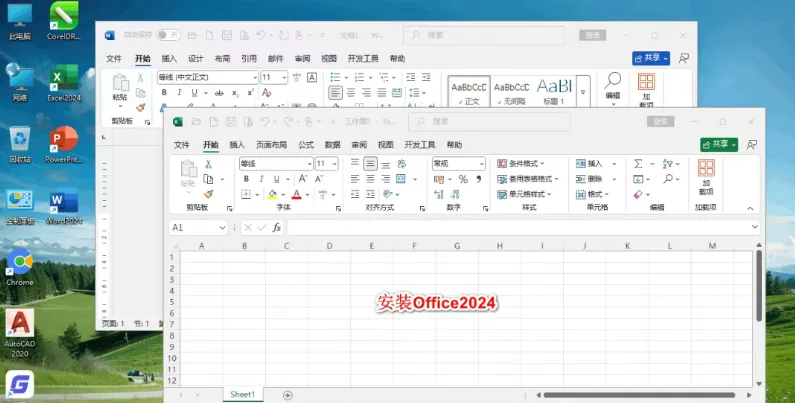This screenshot has height=403, width=795.
Task: Click Excel green 共享 (Share) button
Action: pyautogui.click(x=719, y=144)
